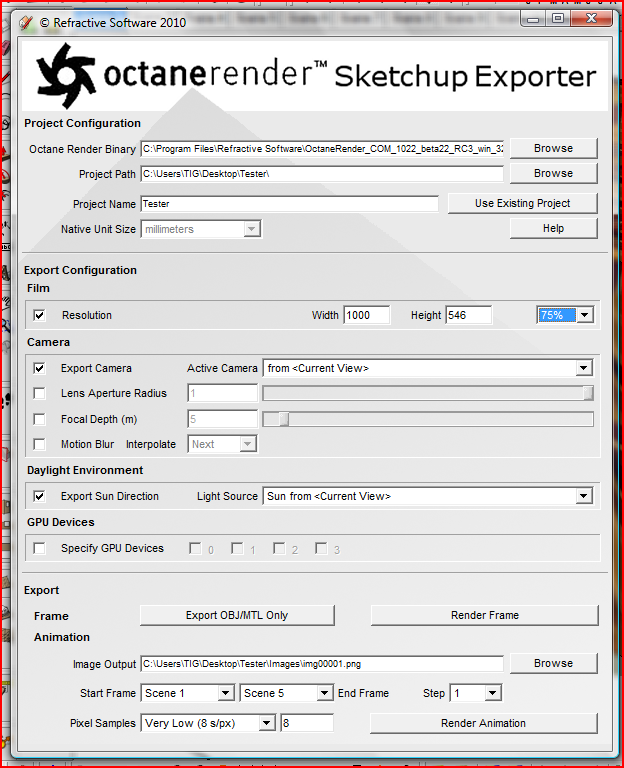
Task: Click the Use Existing Project button
Action: pos(523,203)
